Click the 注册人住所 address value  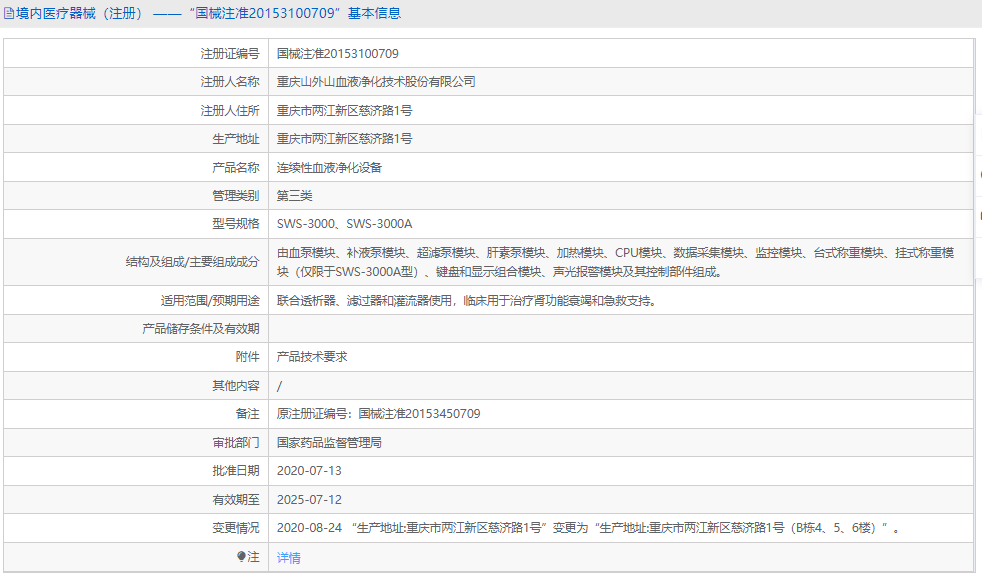(x=344, y=110)
